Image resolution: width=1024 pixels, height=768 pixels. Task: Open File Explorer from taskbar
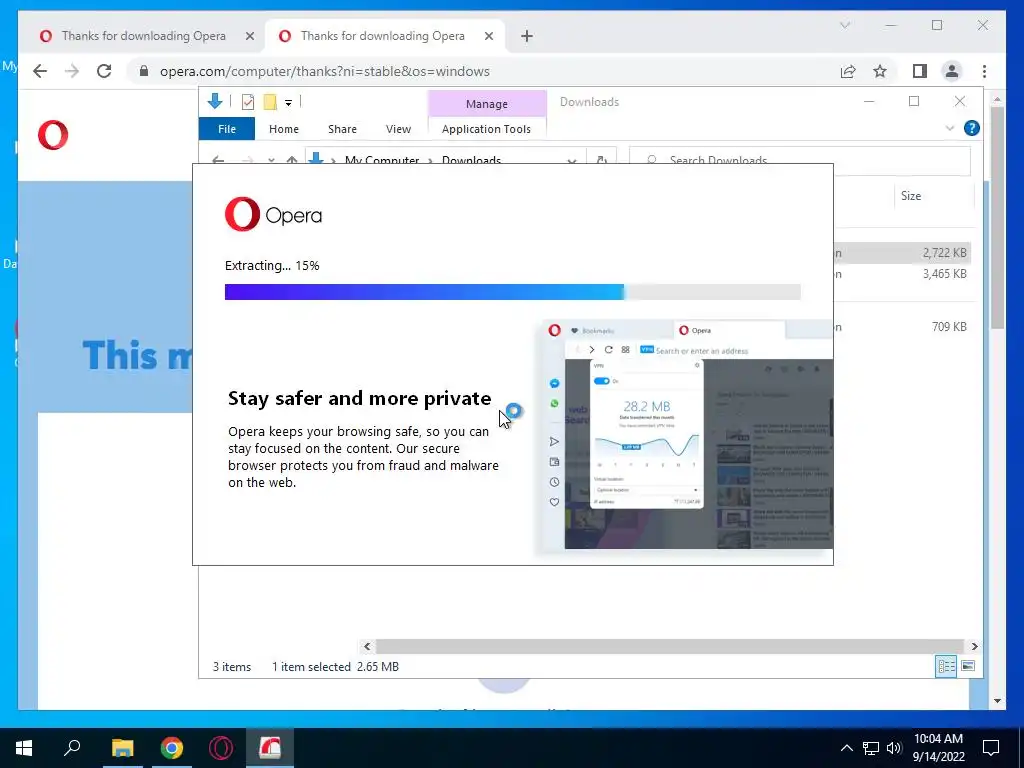[x=122, y=748]
